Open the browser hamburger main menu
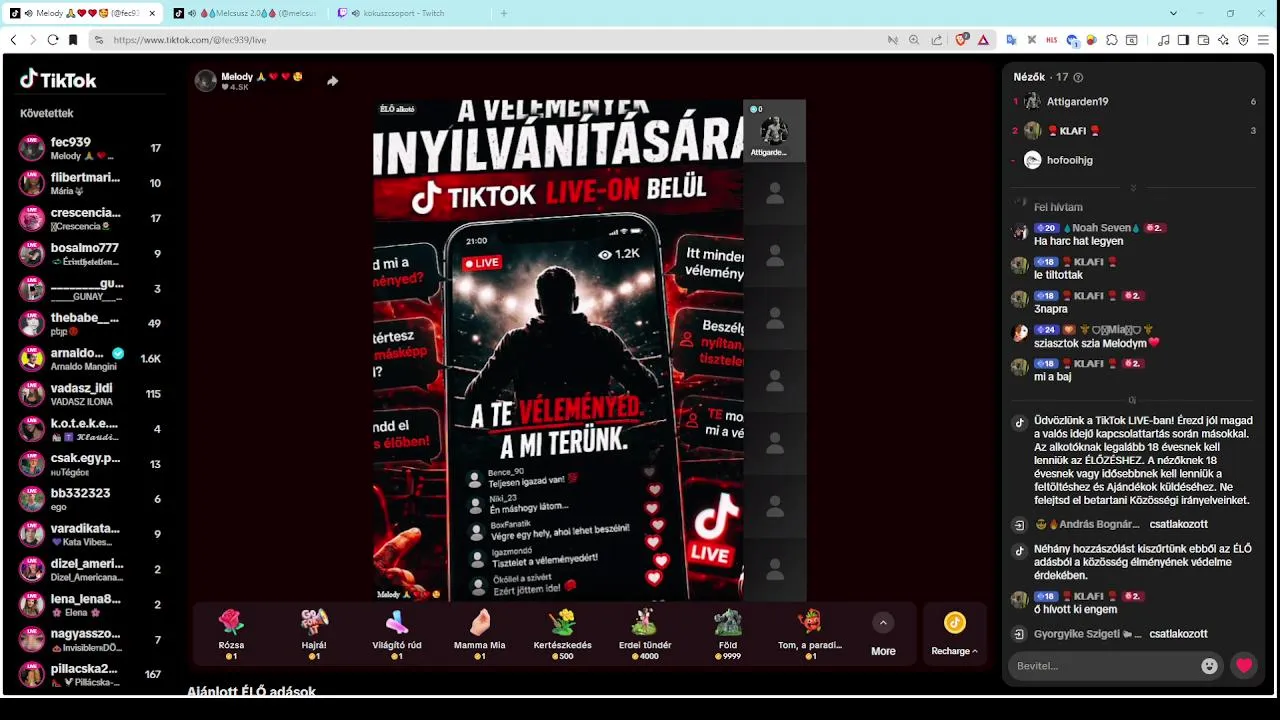 [1264, 40]
